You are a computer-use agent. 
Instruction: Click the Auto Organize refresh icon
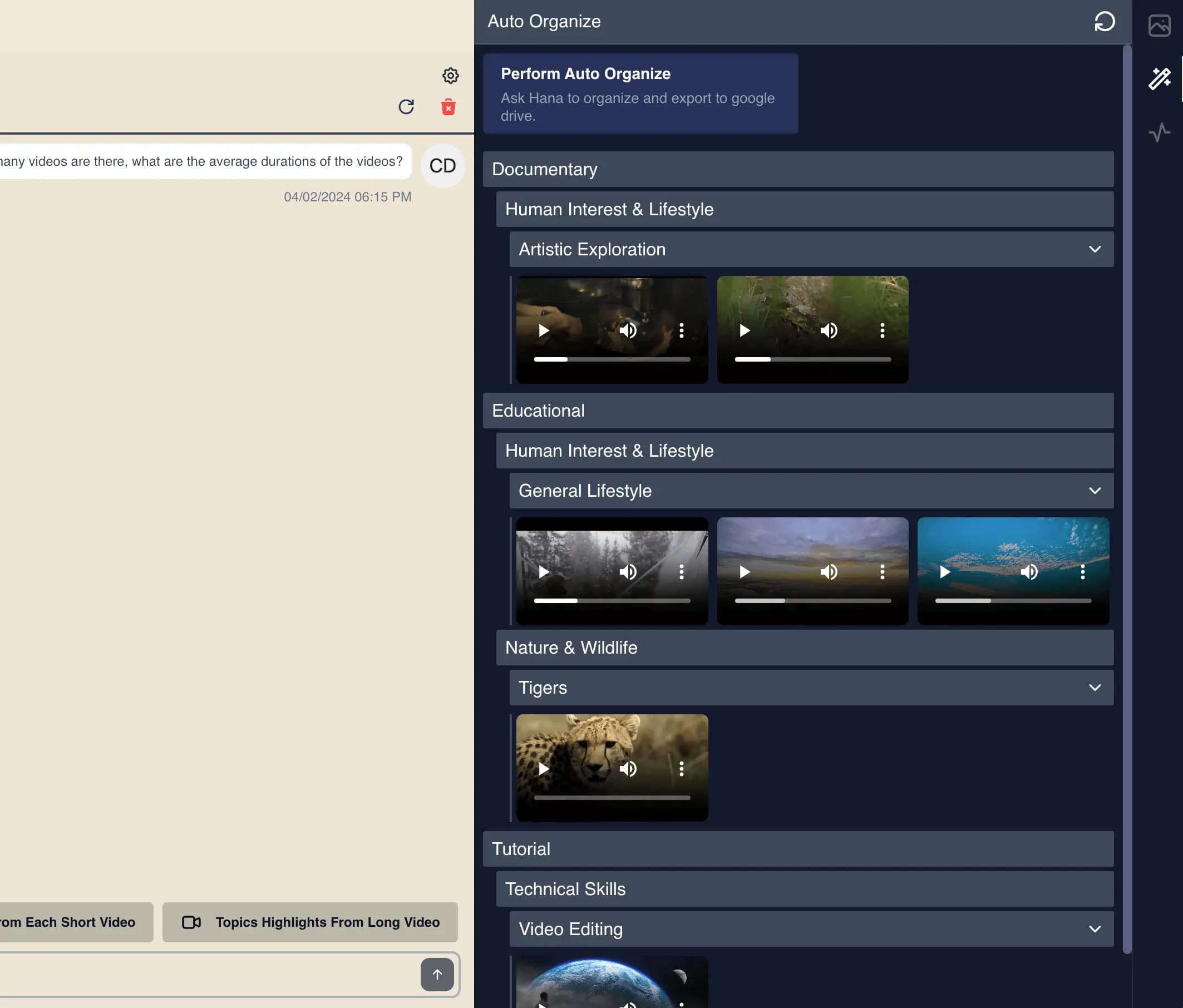tap(1105, 21)
